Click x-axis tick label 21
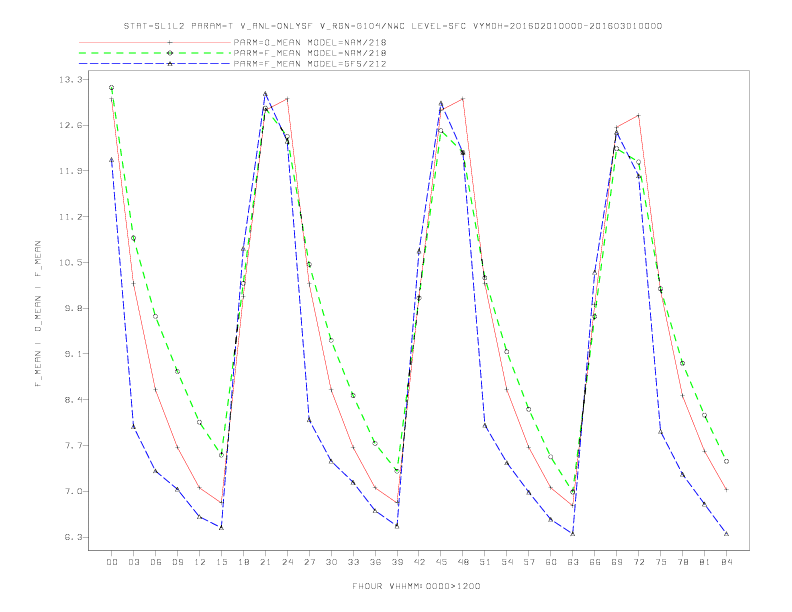Image resolution: width=792 pixels, height=612 pixels. (266, 562)
